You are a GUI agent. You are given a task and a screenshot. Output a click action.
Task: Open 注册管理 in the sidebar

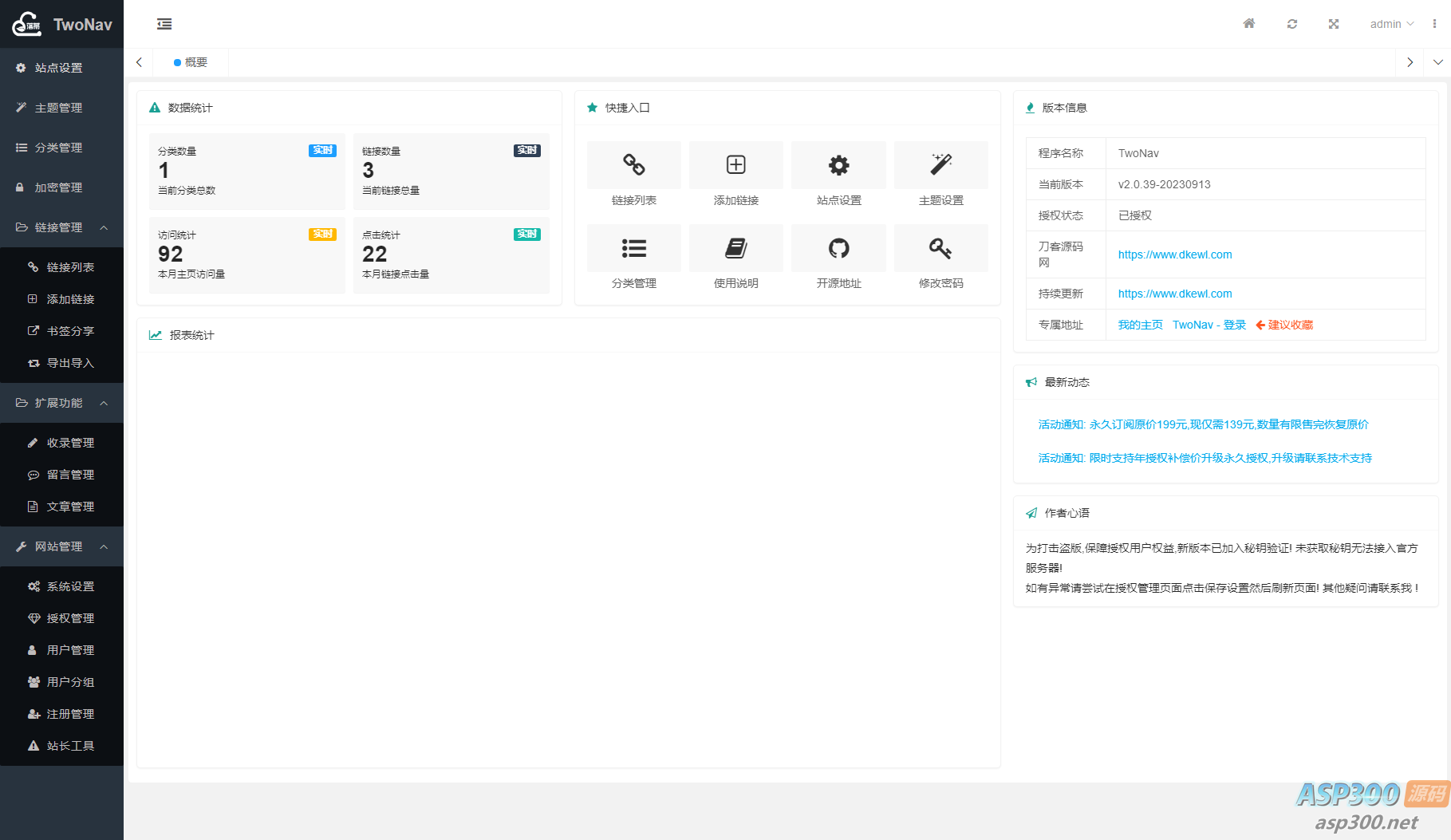click(x=61, y=714)
